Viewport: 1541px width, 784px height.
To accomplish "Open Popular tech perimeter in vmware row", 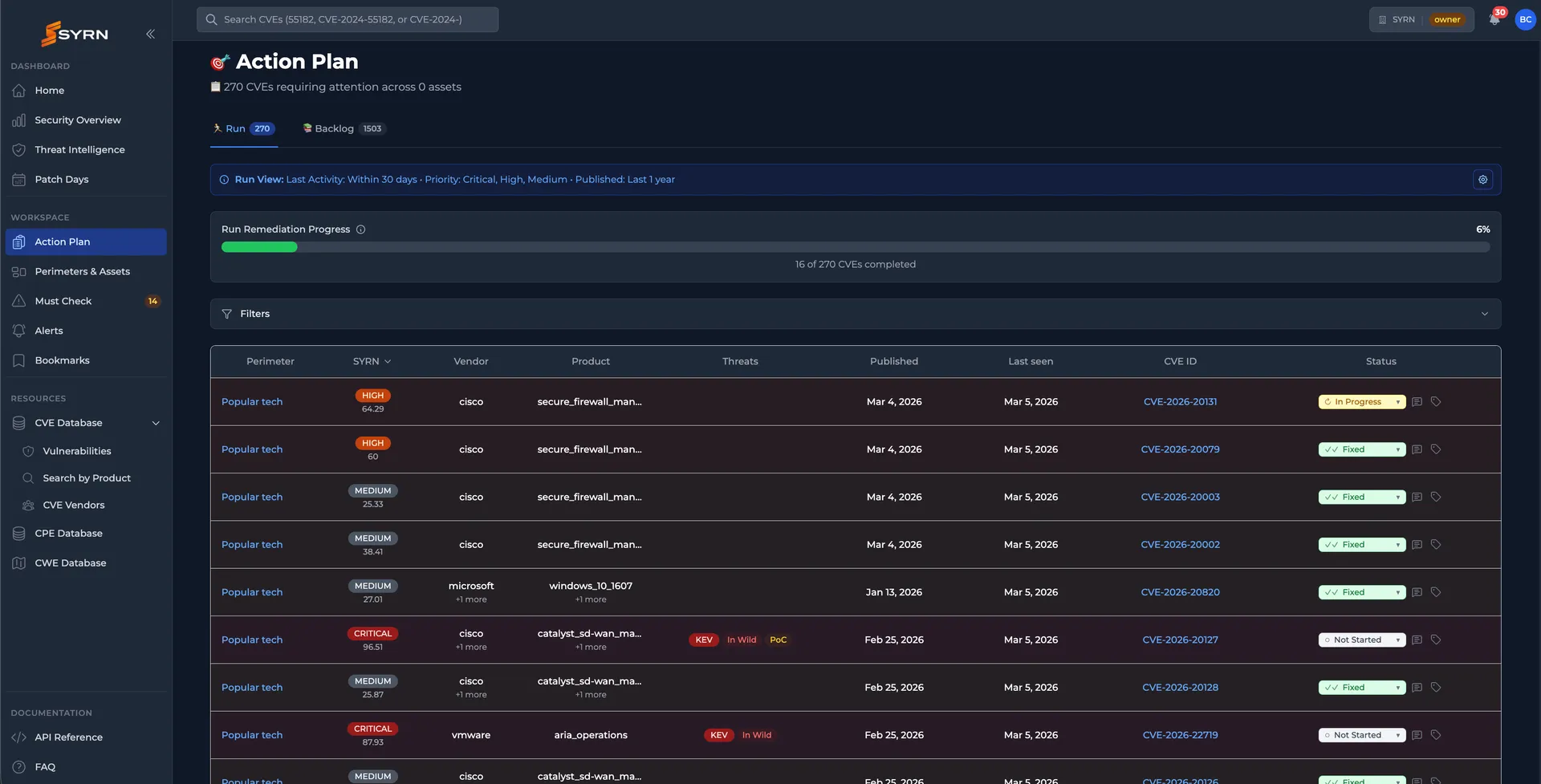I will point(252,735).
